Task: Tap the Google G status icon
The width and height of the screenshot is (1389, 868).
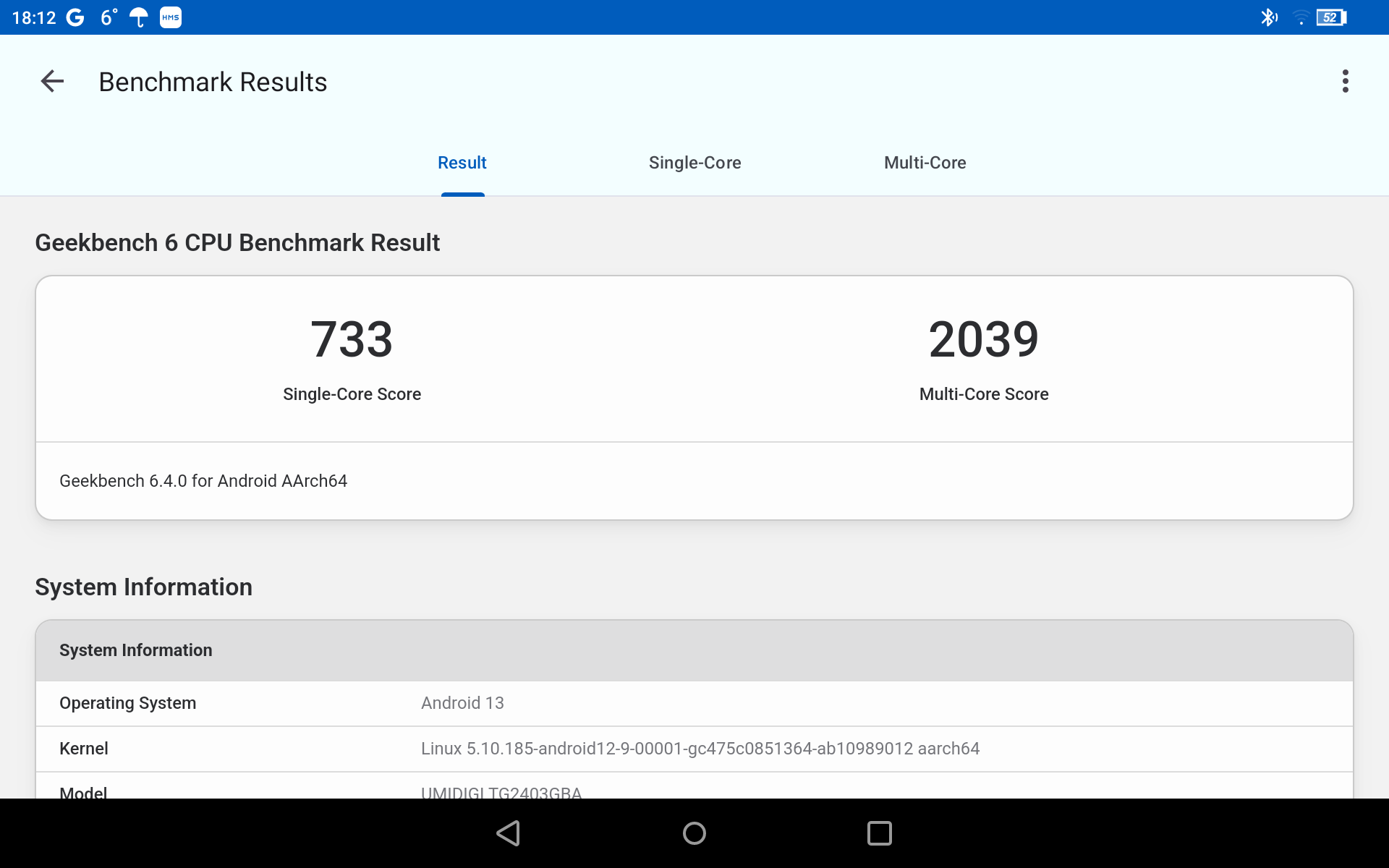Action: 75,17
